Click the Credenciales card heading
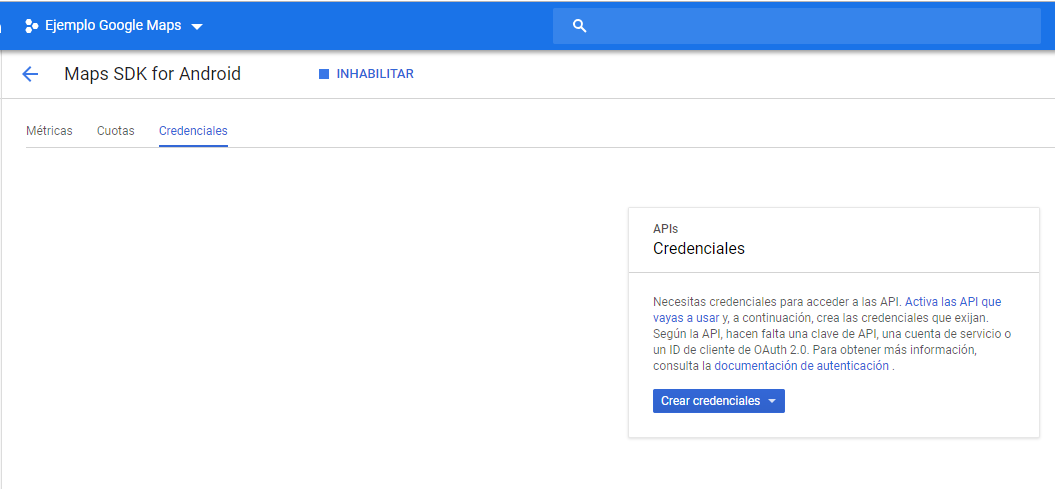This screenshot has width=1055, height=489. [x=699, y=248]
